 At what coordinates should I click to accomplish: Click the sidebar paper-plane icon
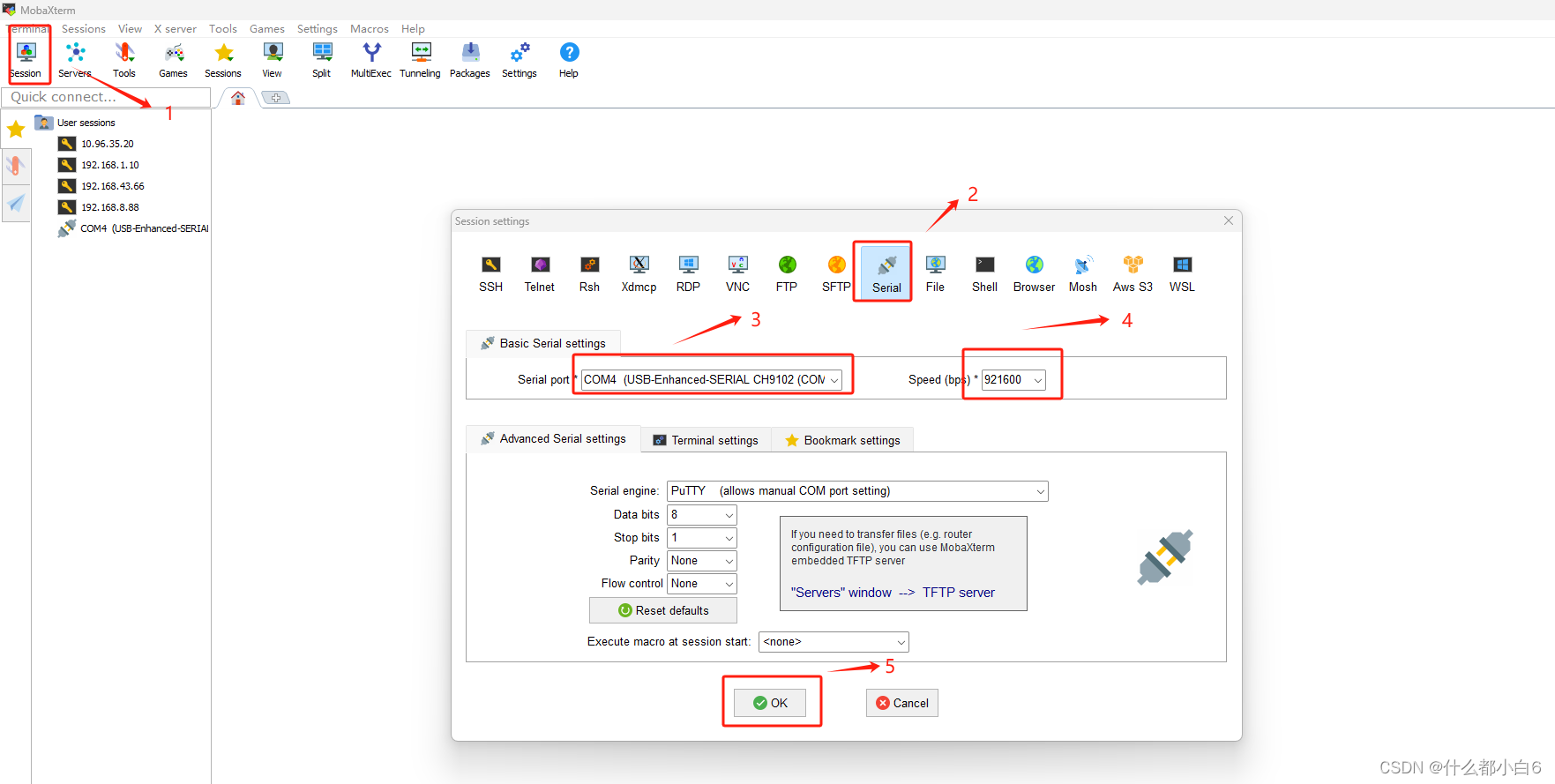point(16,204)
